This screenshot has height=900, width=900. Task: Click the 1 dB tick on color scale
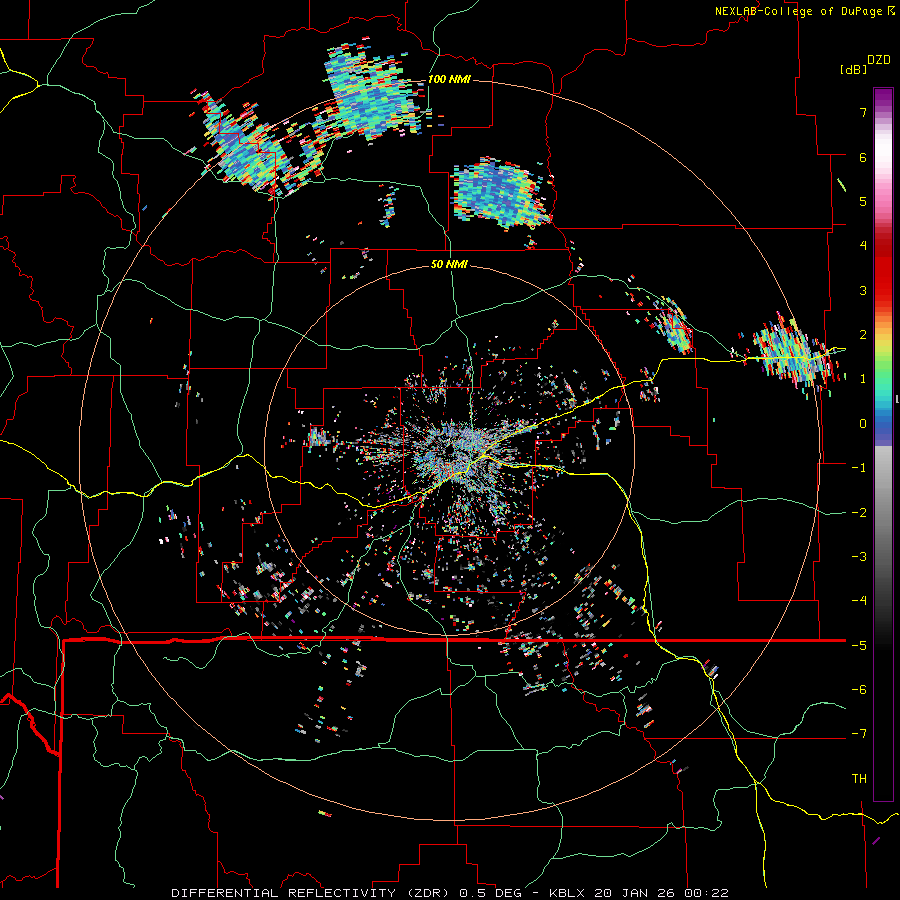tap(863, 379)
